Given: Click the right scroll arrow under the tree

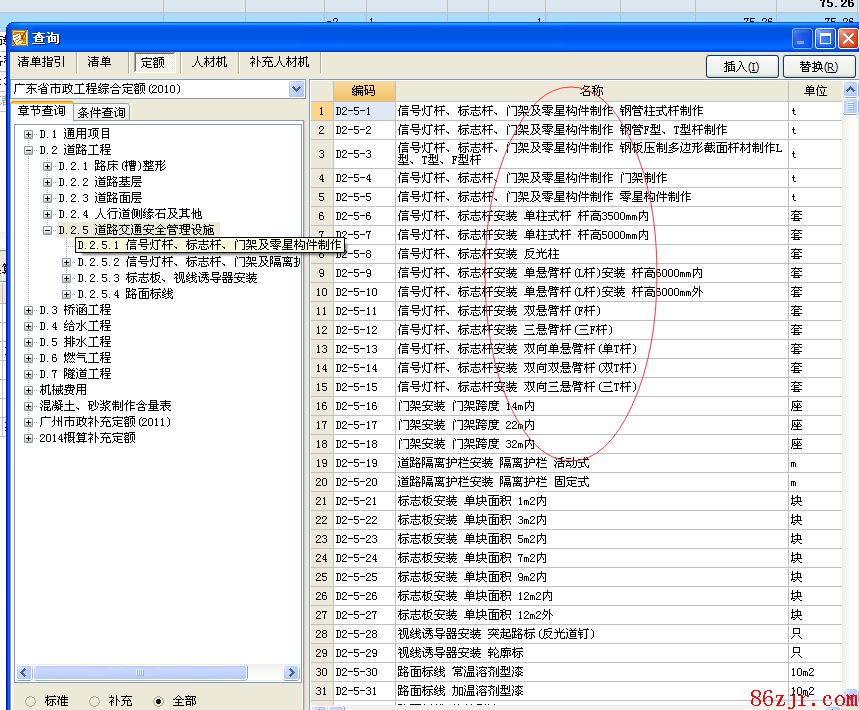Looking at the screenshot, I should pyautogui.click(x=292, y=673).
